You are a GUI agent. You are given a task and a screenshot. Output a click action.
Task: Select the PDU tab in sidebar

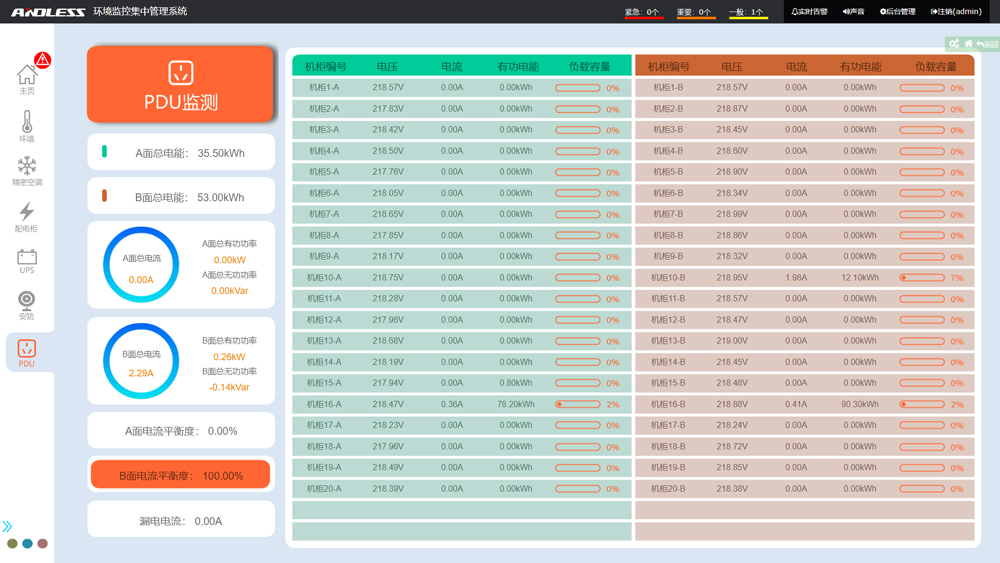coord(27,352)
